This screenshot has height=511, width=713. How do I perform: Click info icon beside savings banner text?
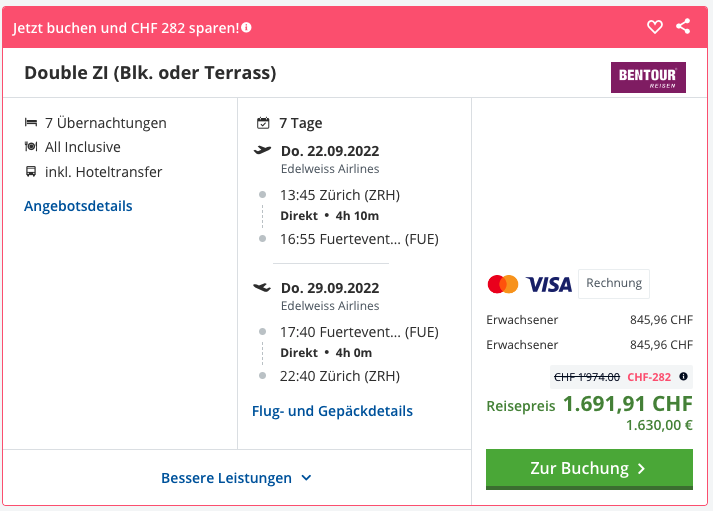point(246,27)
